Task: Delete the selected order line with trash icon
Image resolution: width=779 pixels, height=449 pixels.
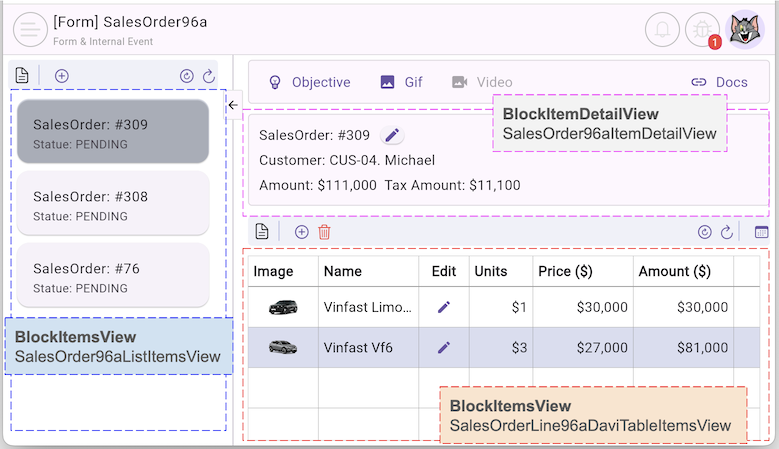Action: coord(324,232)
